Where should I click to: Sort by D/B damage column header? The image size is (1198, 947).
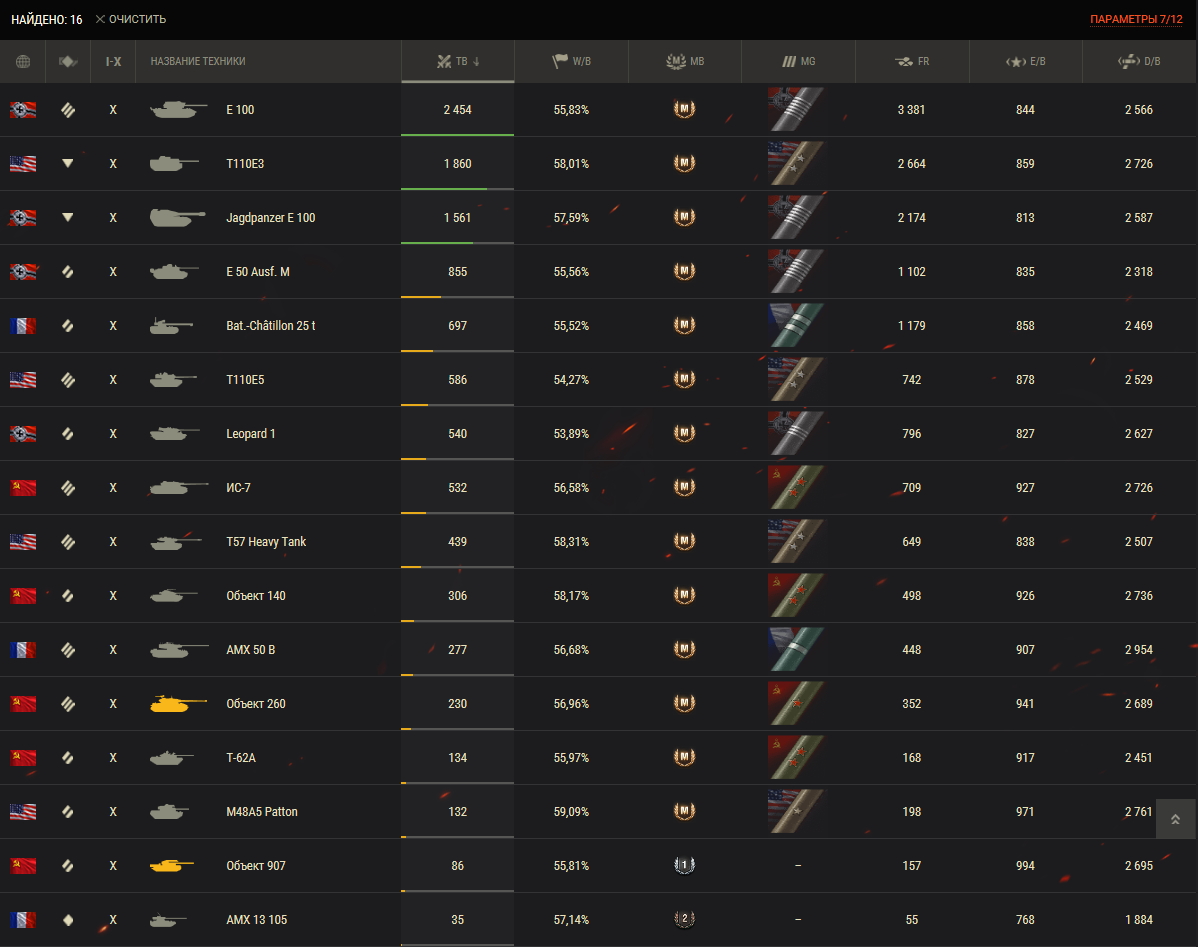[x=1139, y=61]
